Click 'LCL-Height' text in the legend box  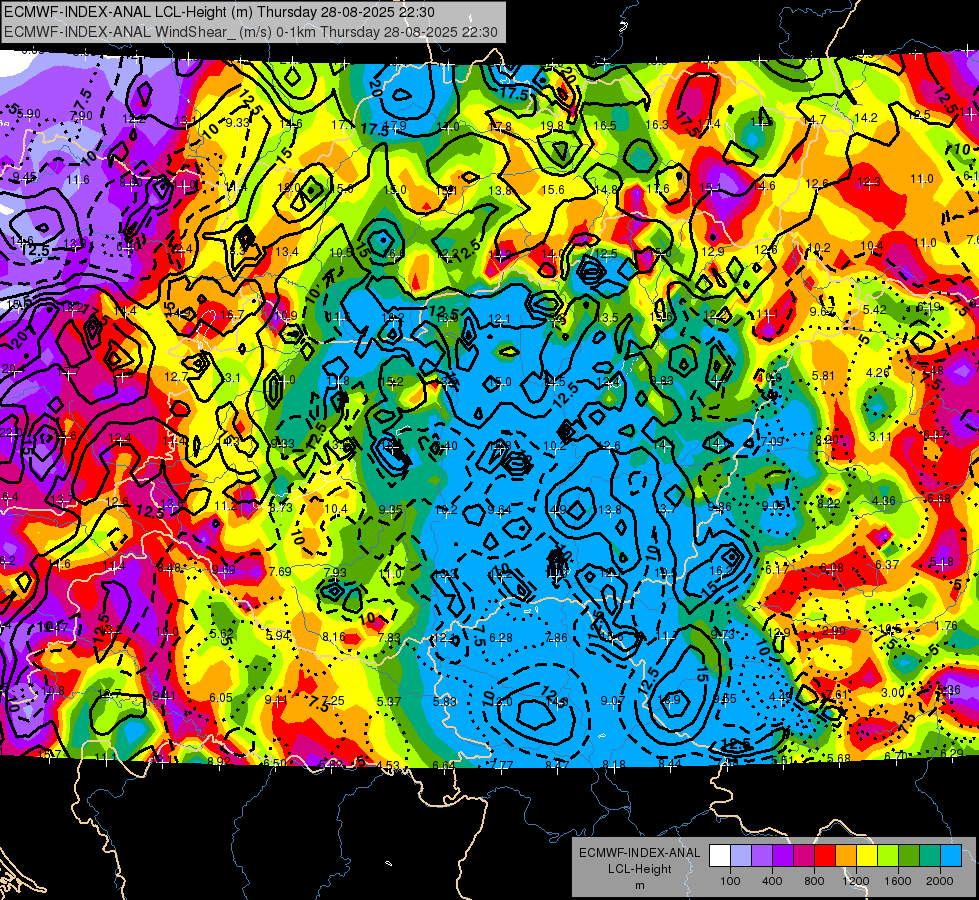pos(639,869)
